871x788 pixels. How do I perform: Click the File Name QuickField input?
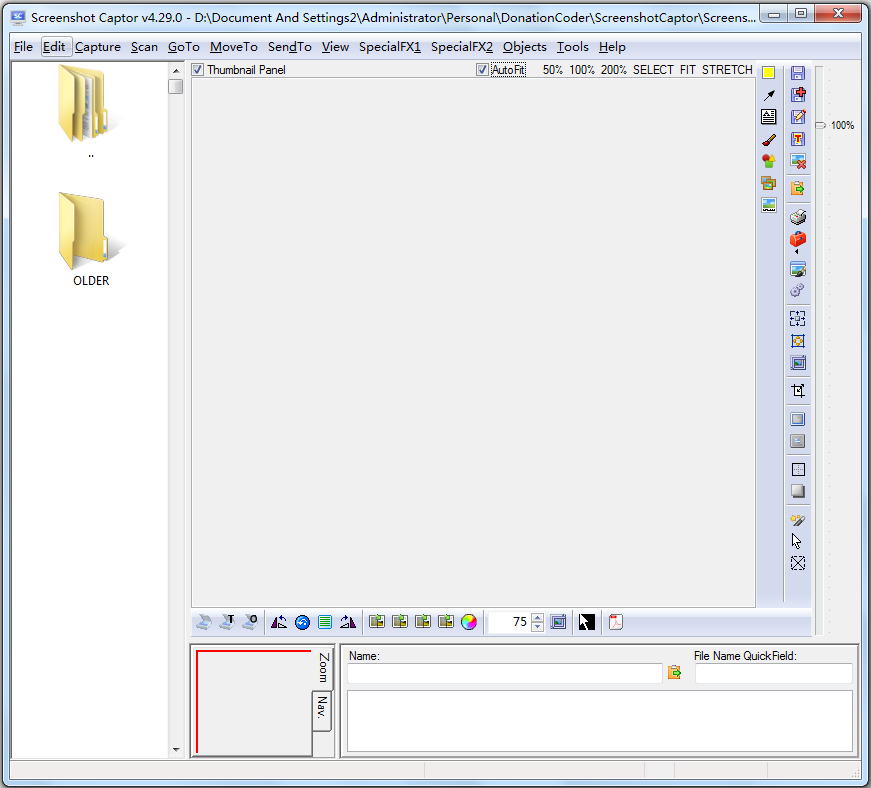[x=773, y=673]
